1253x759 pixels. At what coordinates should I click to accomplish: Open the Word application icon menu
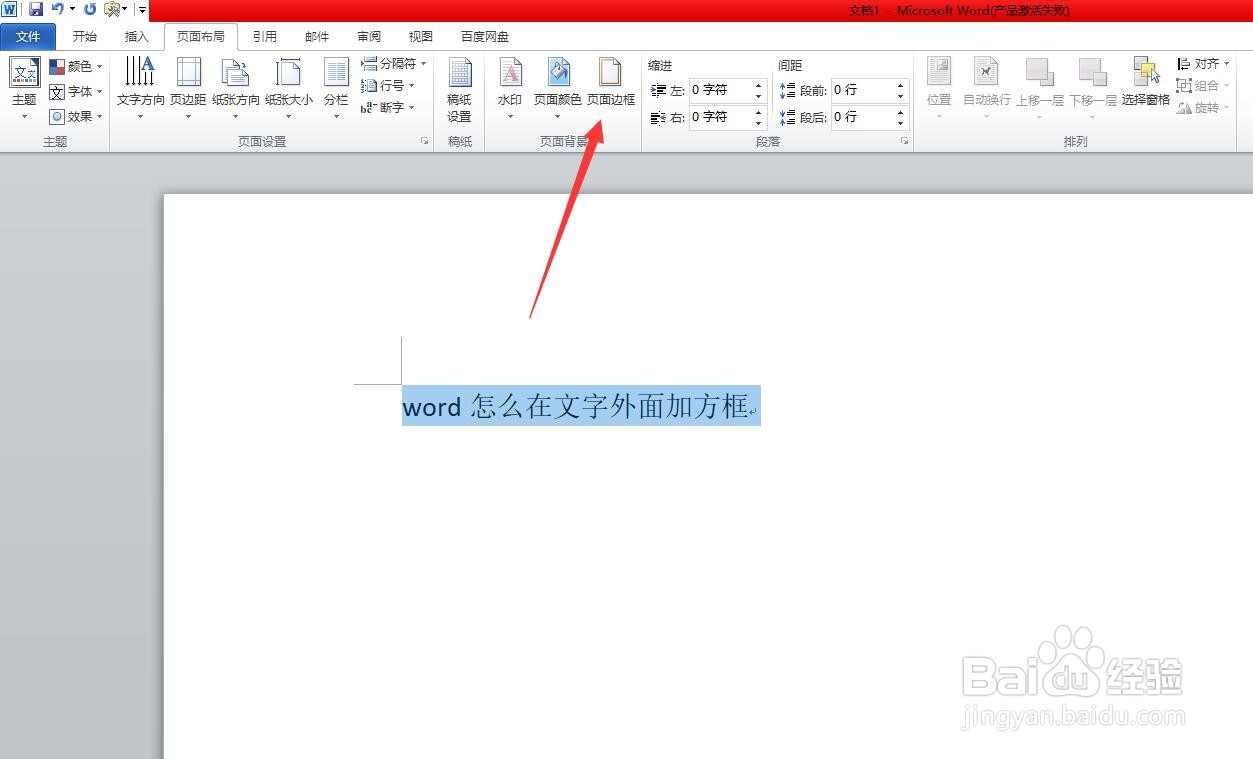coord(9,9)
